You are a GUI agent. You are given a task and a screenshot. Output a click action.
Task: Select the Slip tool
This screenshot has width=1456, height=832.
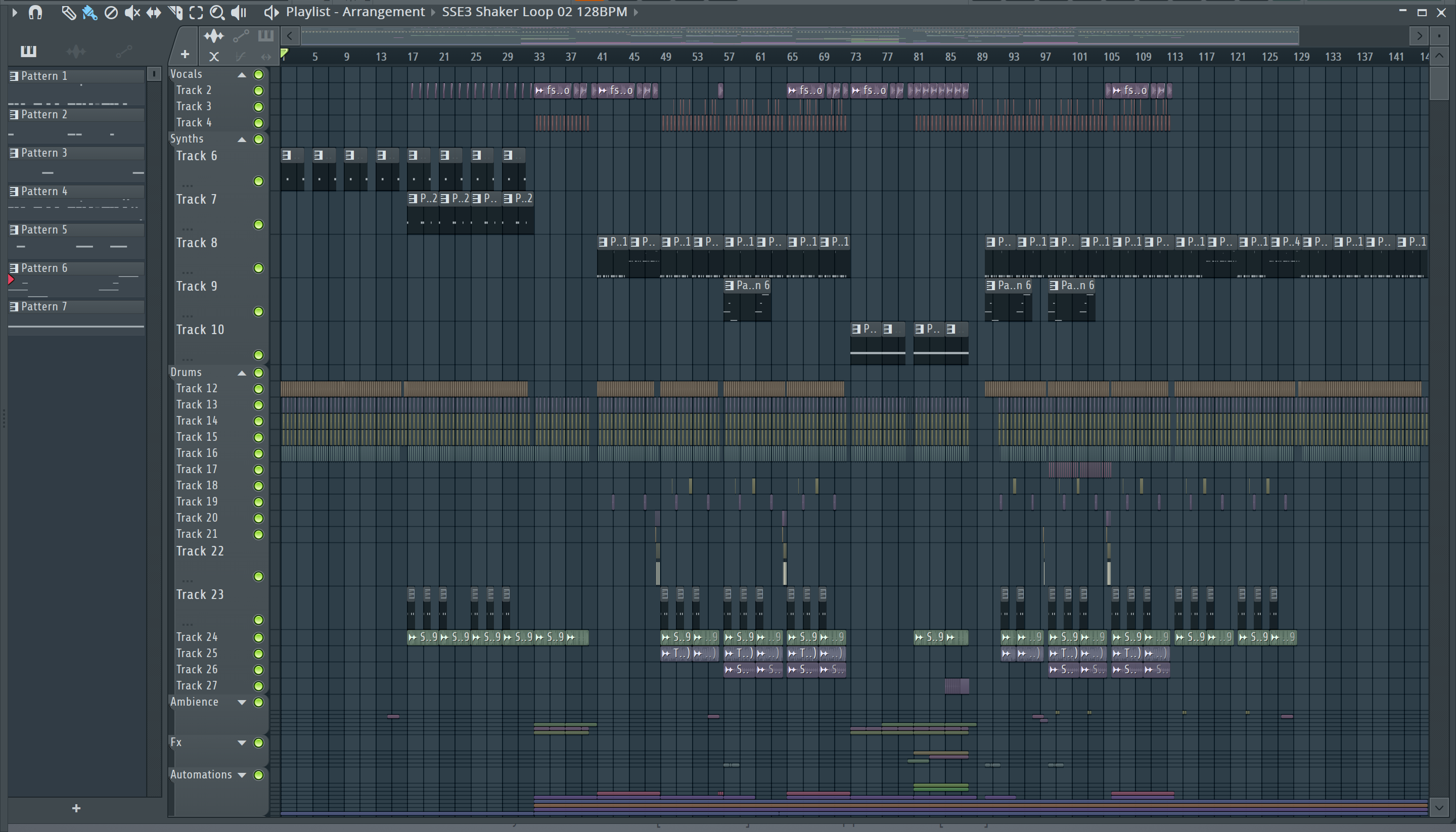[154, 13]
